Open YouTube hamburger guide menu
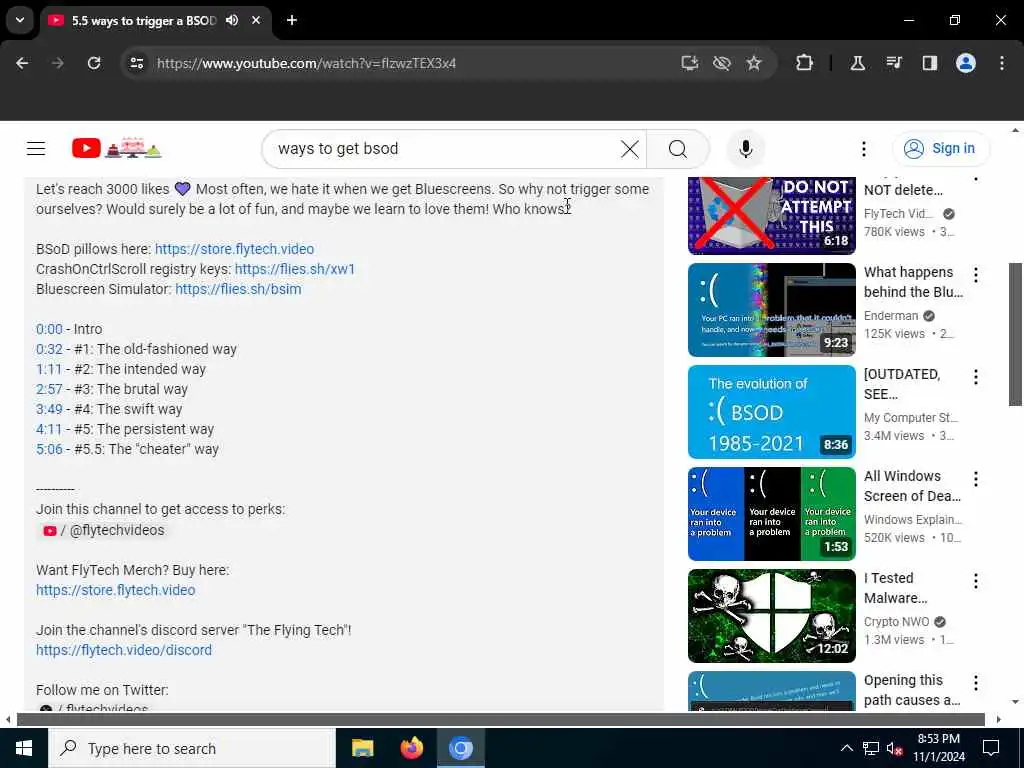 (36, 149)
